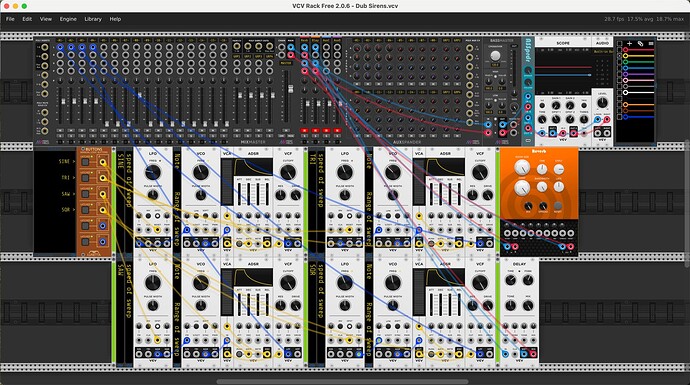This screenshot has height=385, width=690.
Task: Click the TRI output jack on BUTTONS module
Action: point(103,178)
